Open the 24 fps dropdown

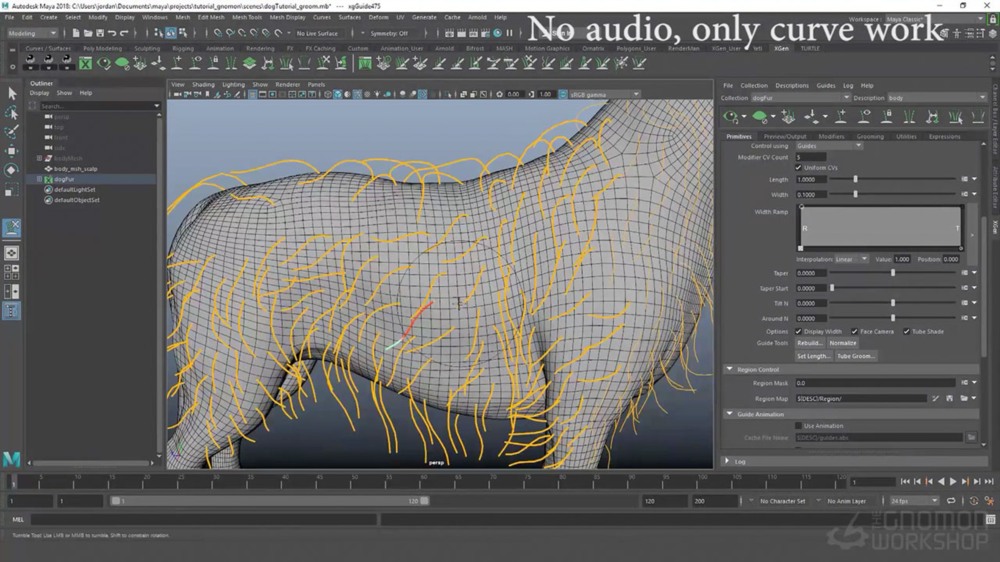coord(915,501)
